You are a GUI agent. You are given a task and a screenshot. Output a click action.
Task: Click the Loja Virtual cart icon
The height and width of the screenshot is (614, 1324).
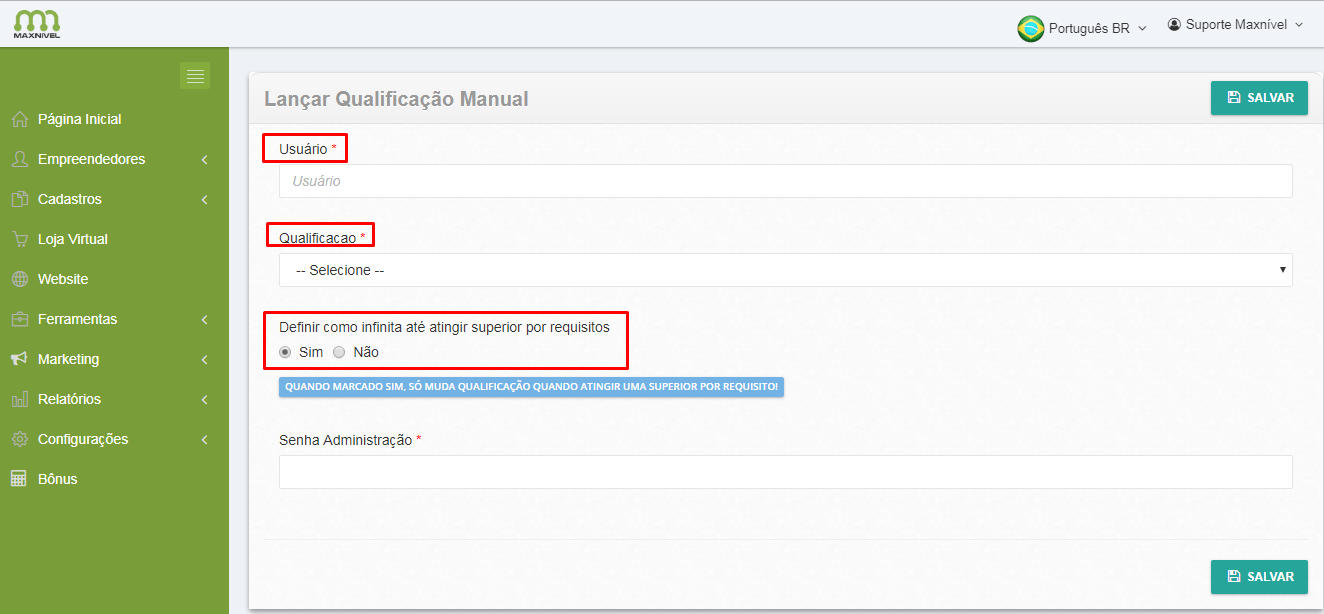[19, 240]
